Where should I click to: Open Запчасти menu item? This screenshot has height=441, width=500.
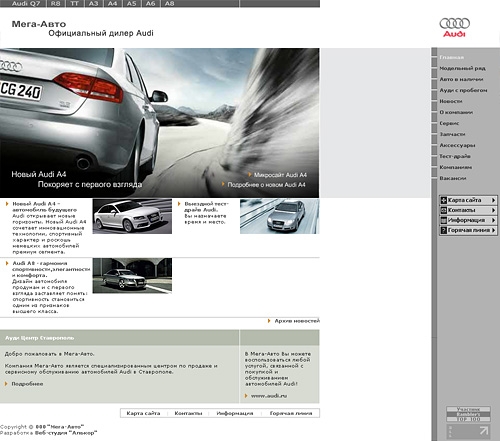click(452, 134)
